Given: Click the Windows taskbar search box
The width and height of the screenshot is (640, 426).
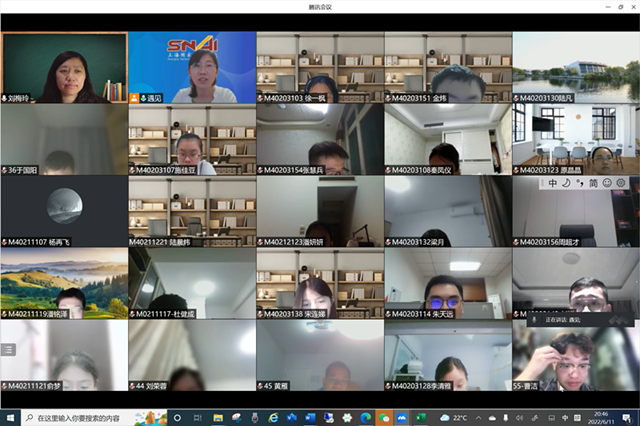Looking at the screenshot, I should click(90, 417).
